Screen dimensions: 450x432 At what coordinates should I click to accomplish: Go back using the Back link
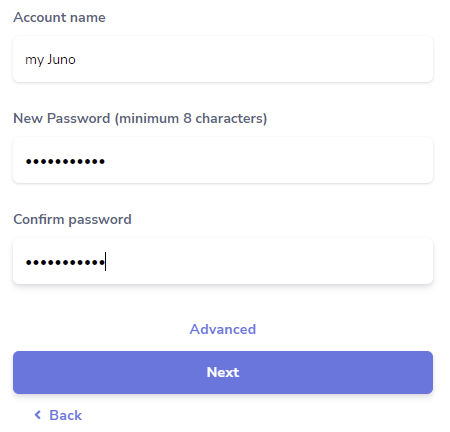[58, 415]
